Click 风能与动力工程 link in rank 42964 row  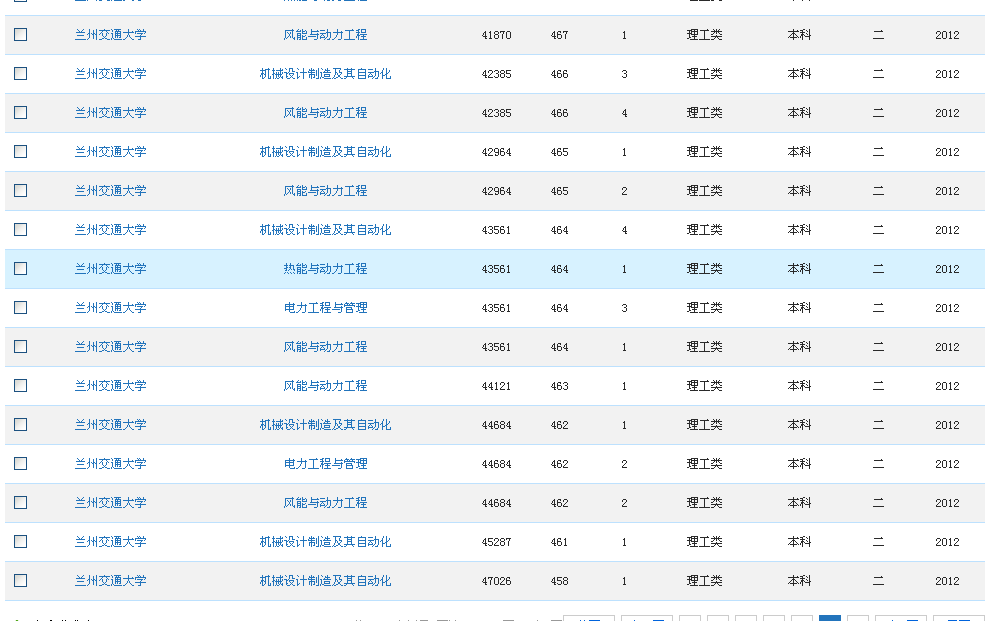tap(325, 191)
